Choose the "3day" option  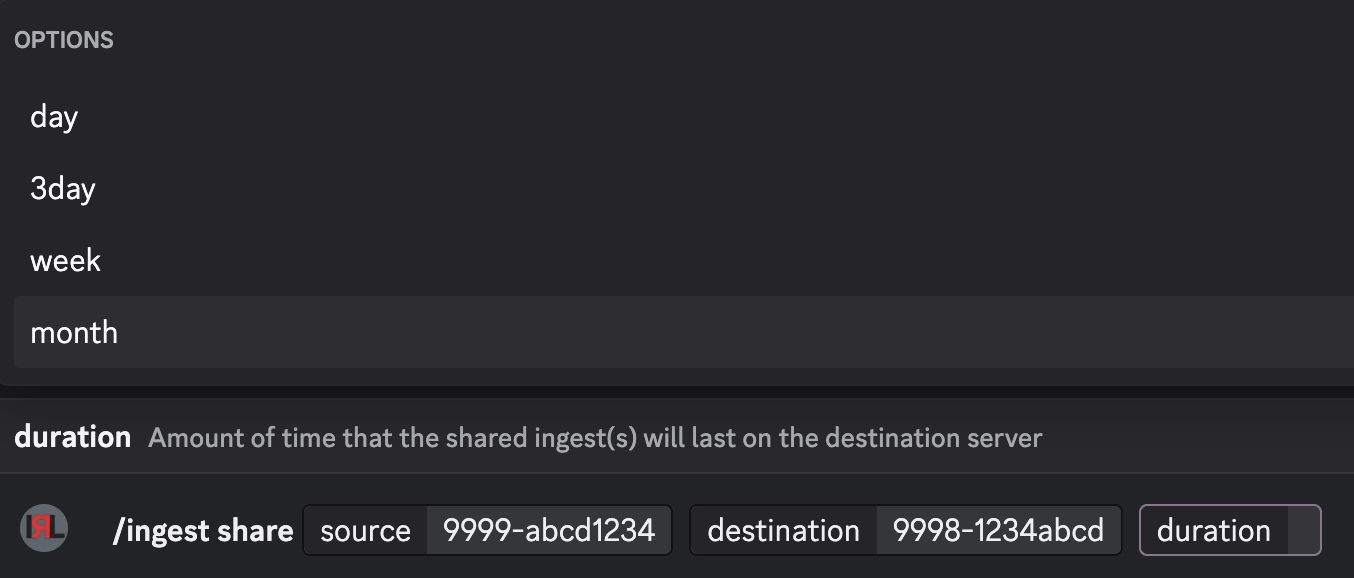63,188
